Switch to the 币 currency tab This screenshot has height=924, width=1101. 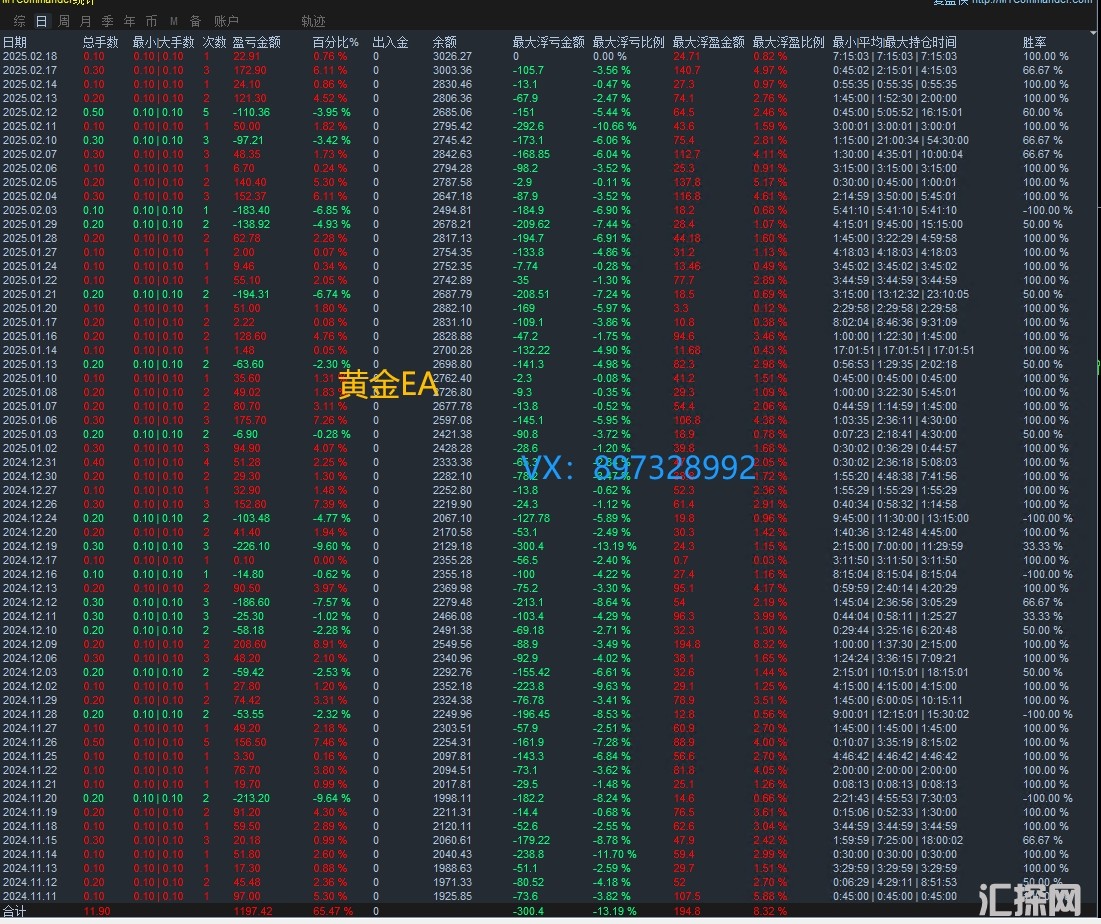(151, 21)
